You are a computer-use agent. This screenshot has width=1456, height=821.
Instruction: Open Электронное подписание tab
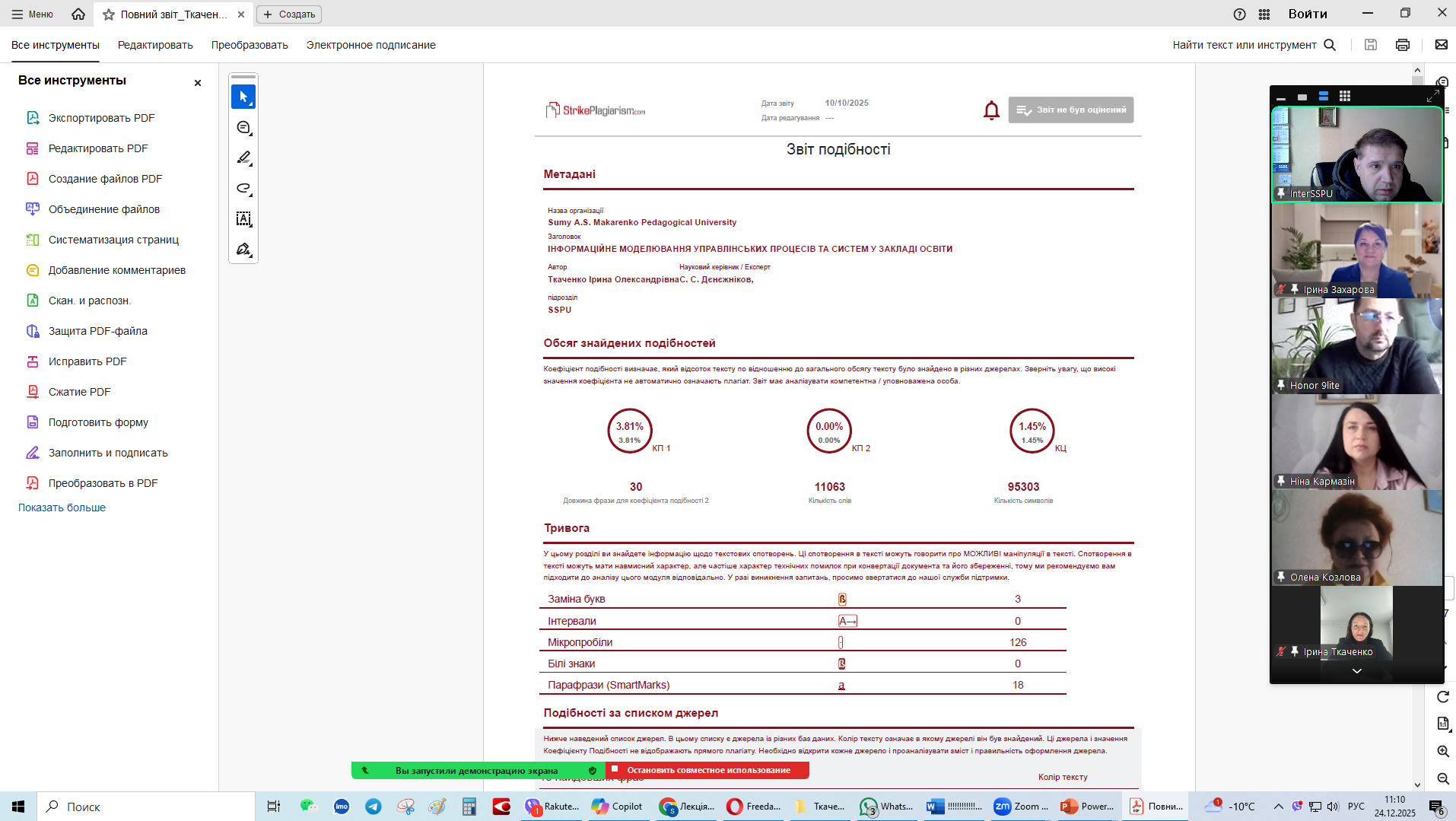[x=370, y=45]
